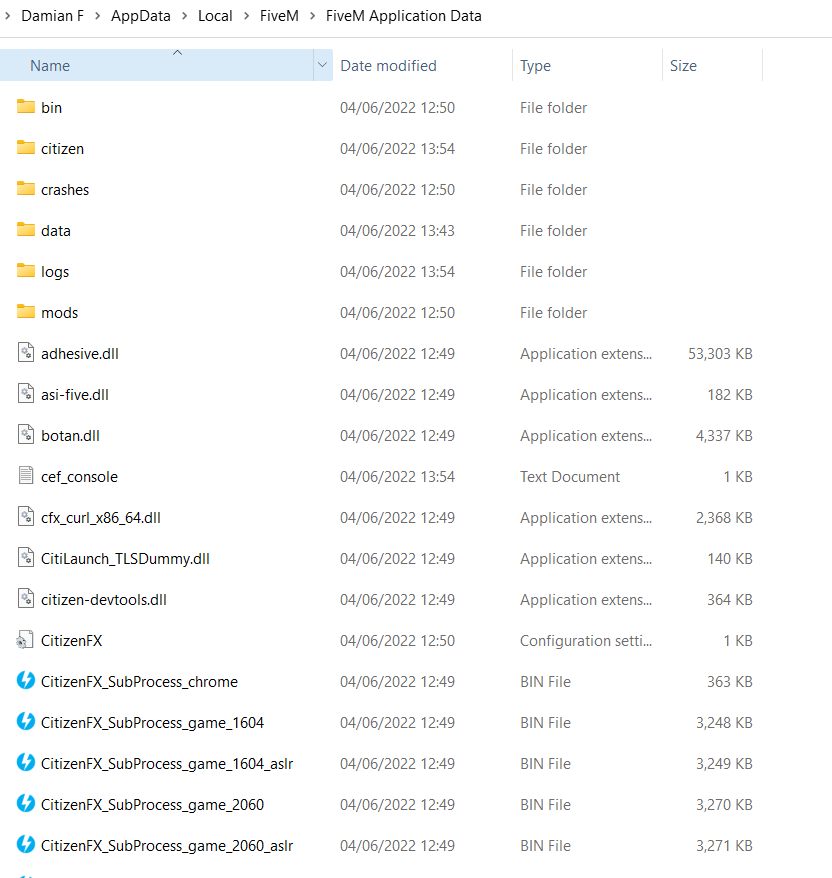Viewport: 832px width, 878px height.
Task: Select the data folder icon
Action: 26,229
